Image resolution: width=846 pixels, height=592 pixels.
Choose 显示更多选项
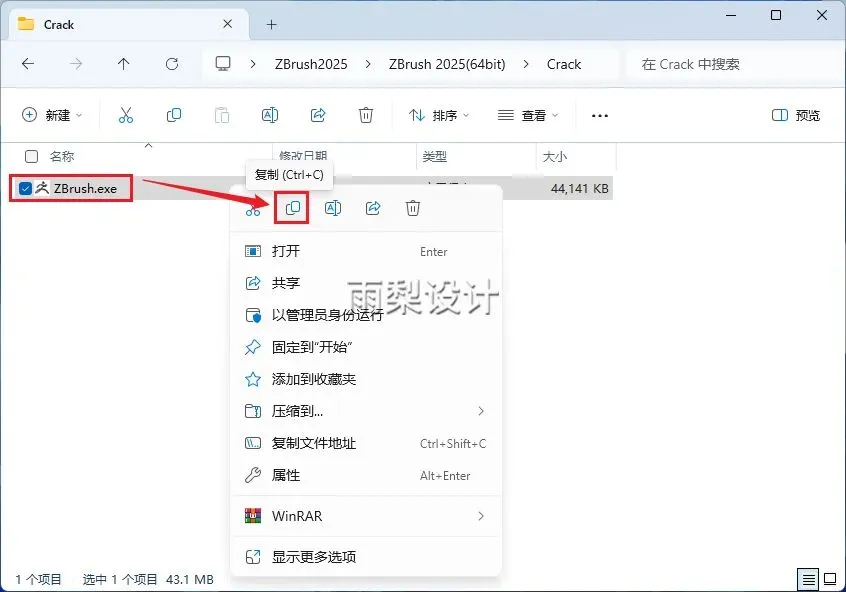click(x=366, y=556)
